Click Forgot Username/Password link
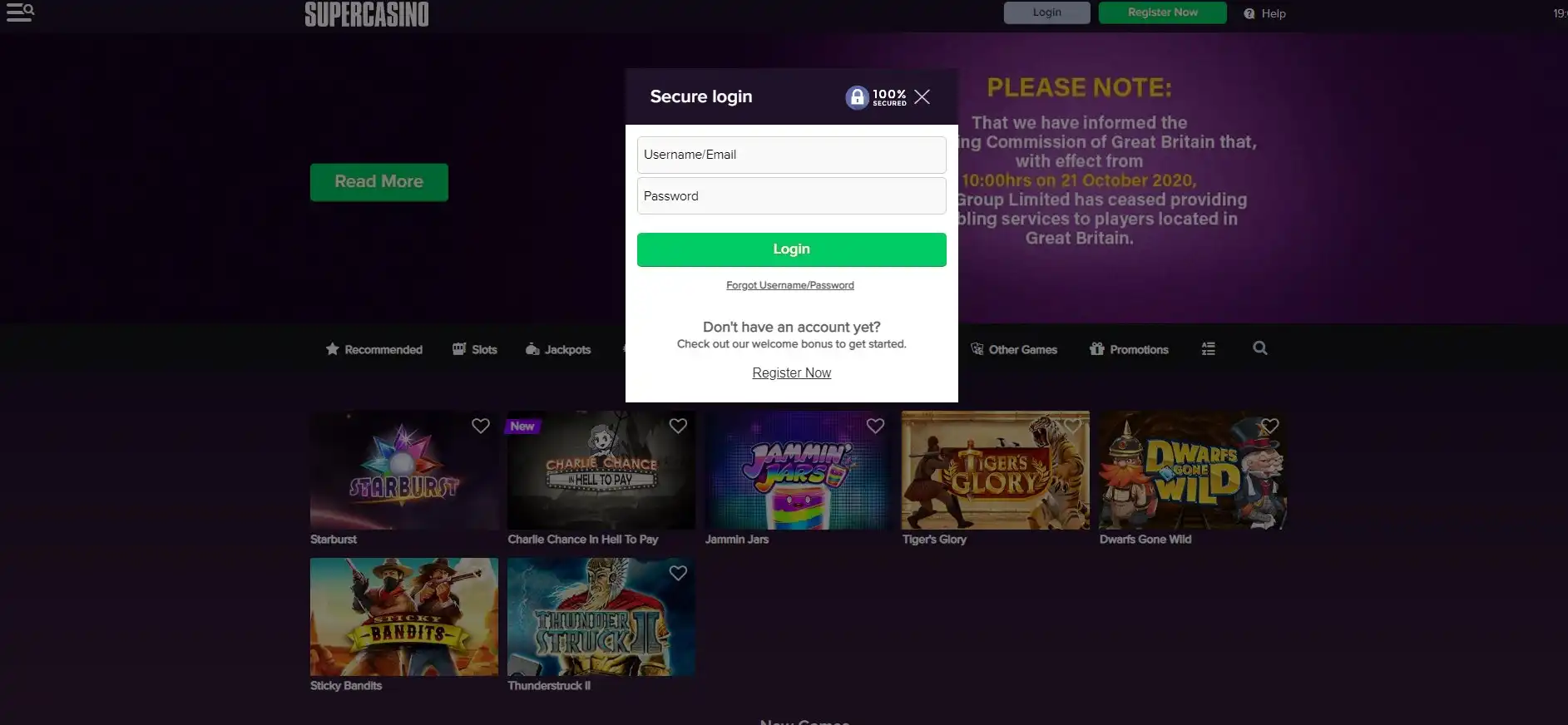The width and height of the screenshot is (1568, 725). (x=790, y=285)
